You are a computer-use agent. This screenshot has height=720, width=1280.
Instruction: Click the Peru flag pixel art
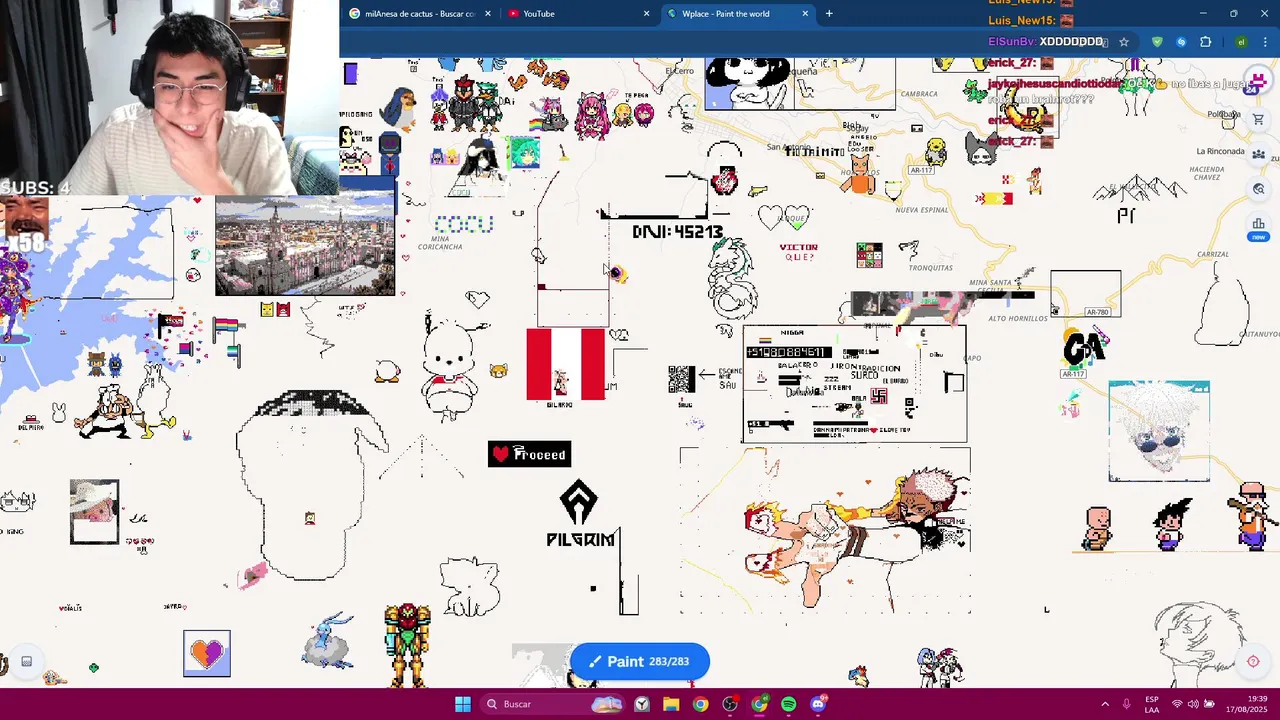click(x=566, y=364)
